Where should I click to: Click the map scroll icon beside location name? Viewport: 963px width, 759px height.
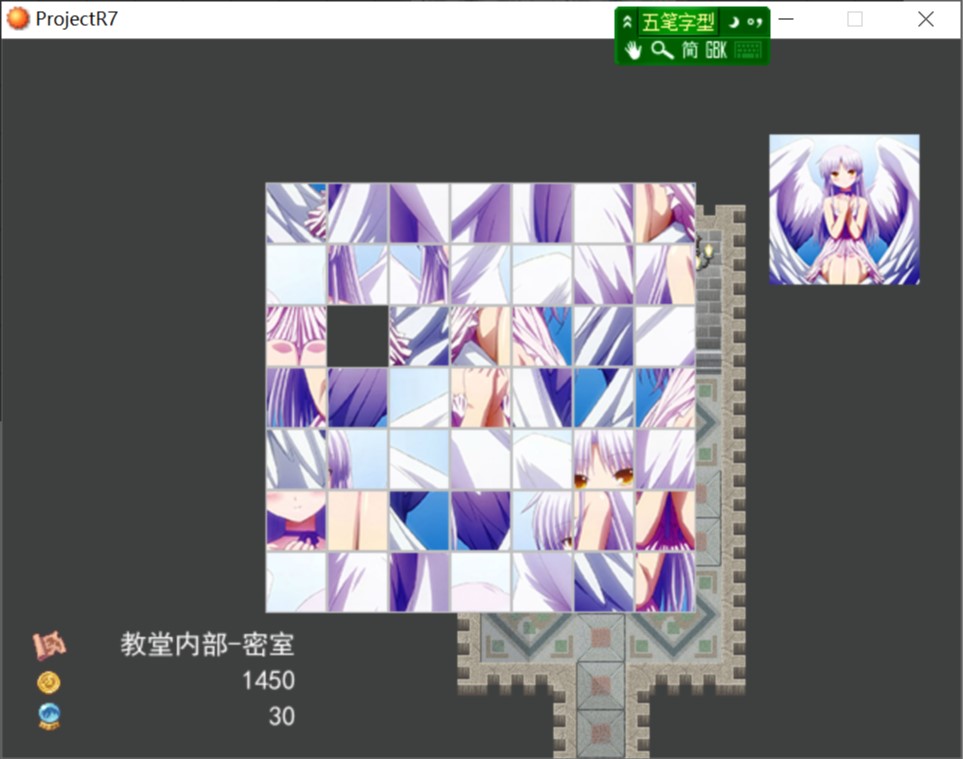coord(49,644)
